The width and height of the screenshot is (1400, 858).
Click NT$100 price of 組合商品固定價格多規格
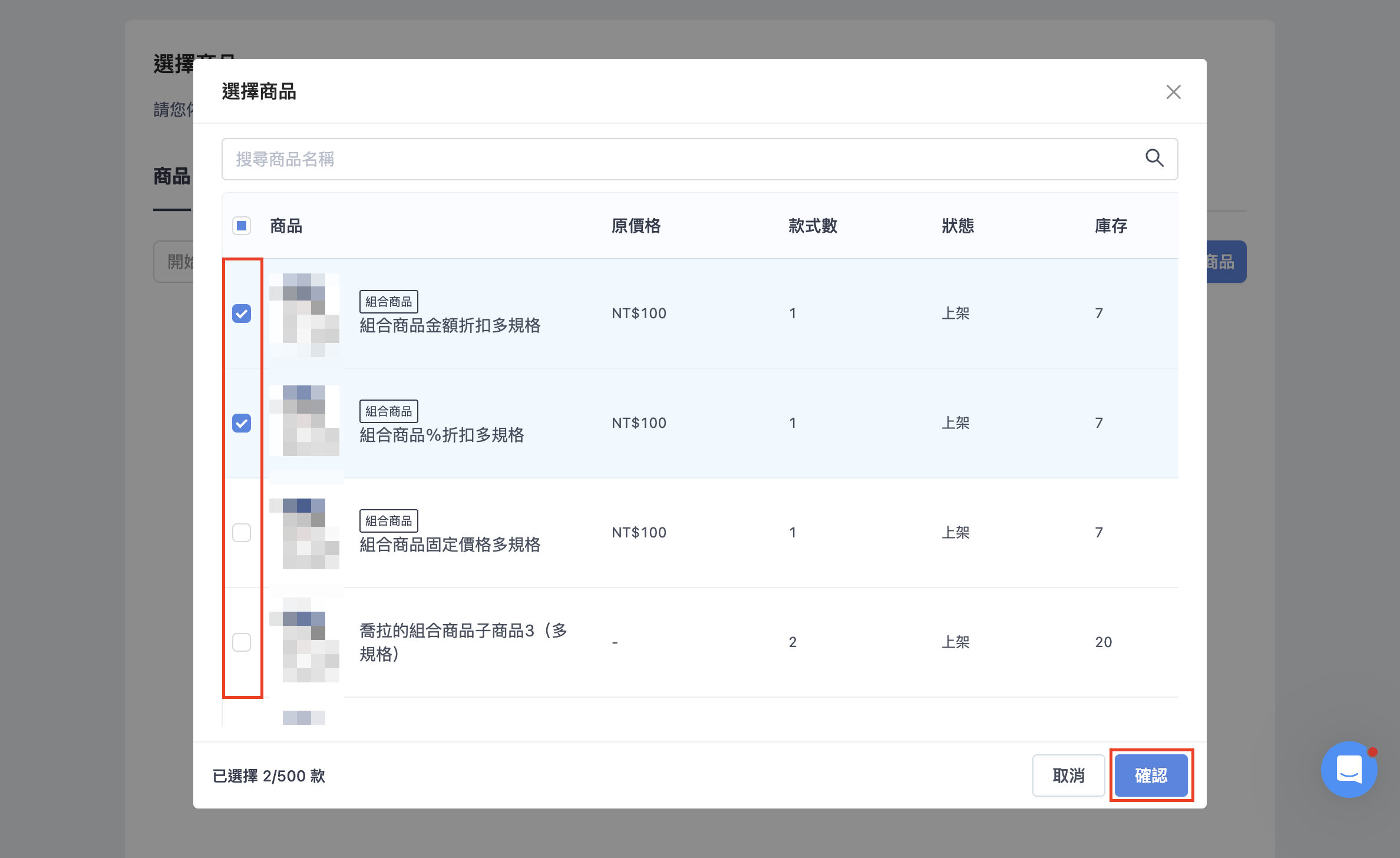639,533
